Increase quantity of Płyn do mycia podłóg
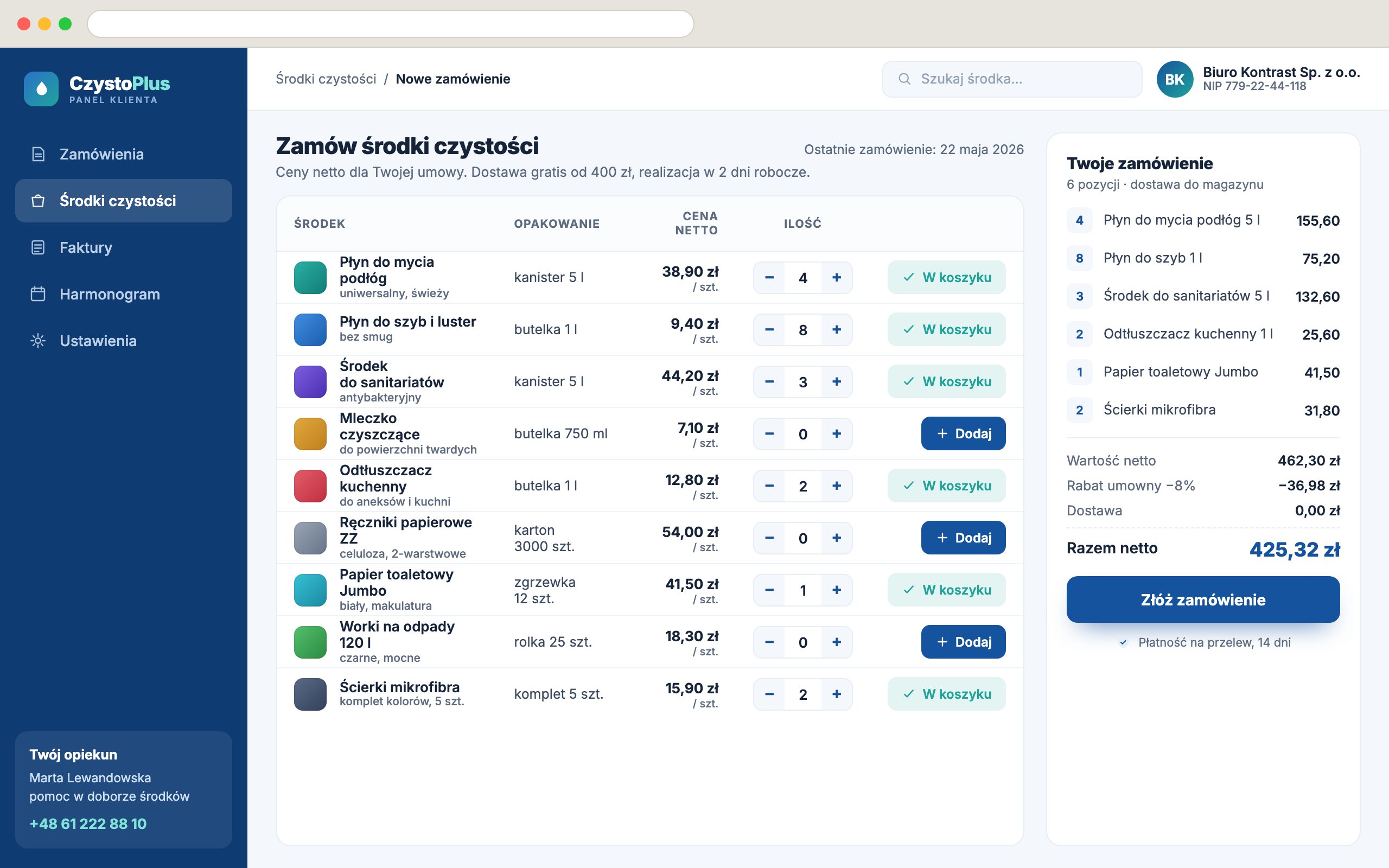Screen dimensions: 1389x868 coord(837,278)
